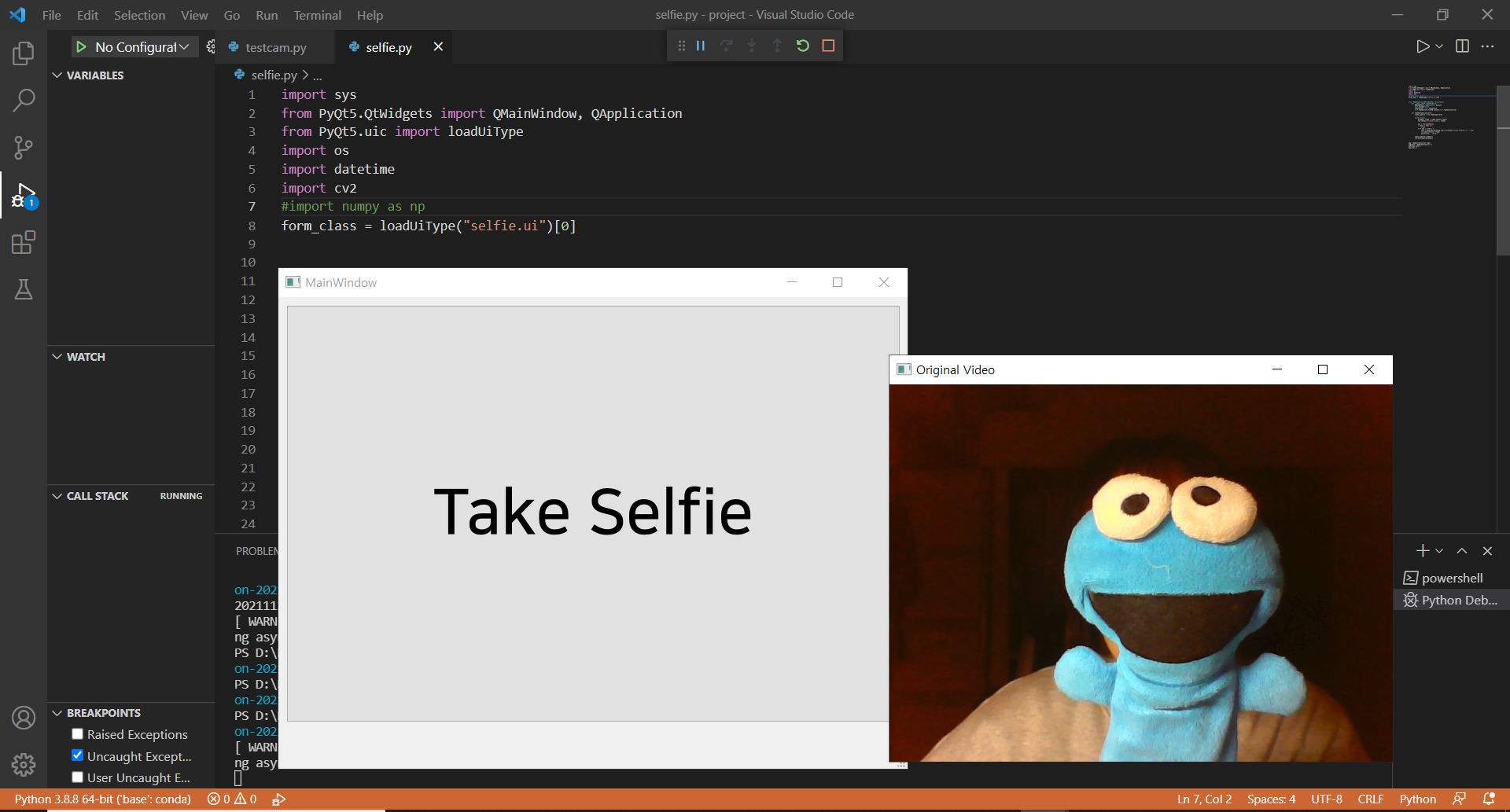
Task: Open launch.json gear beside configuration
Action: tap(210, 47)
